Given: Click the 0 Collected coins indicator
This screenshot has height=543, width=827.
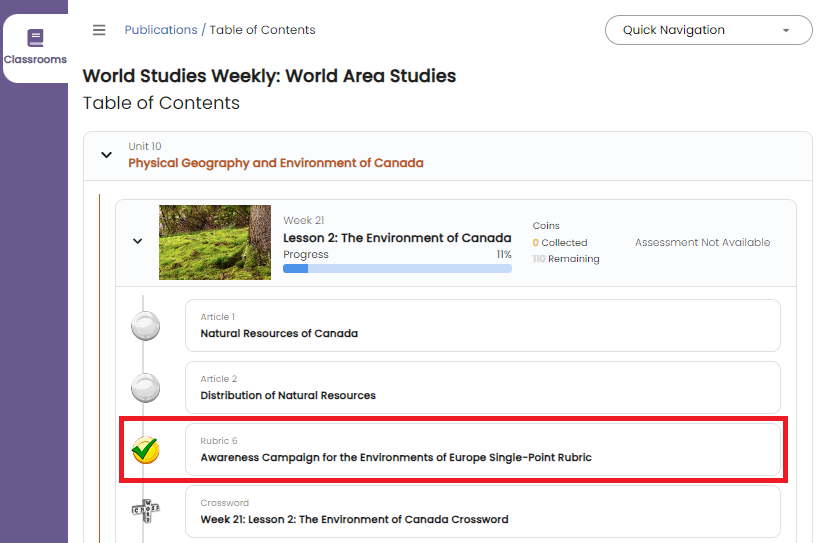Looking at the screenshot, I should click(560, 243).
